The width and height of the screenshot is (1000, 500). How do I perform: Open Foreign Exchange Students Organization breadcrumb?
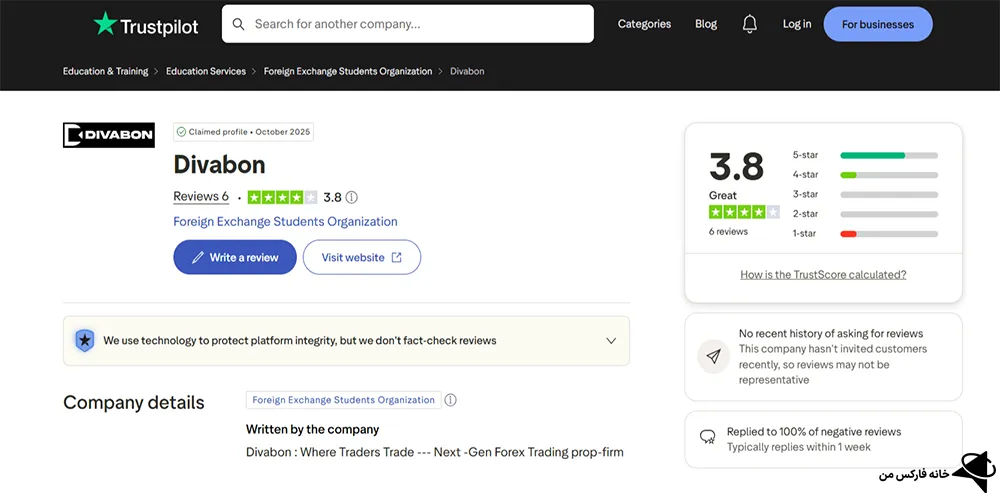pos(348,71)
